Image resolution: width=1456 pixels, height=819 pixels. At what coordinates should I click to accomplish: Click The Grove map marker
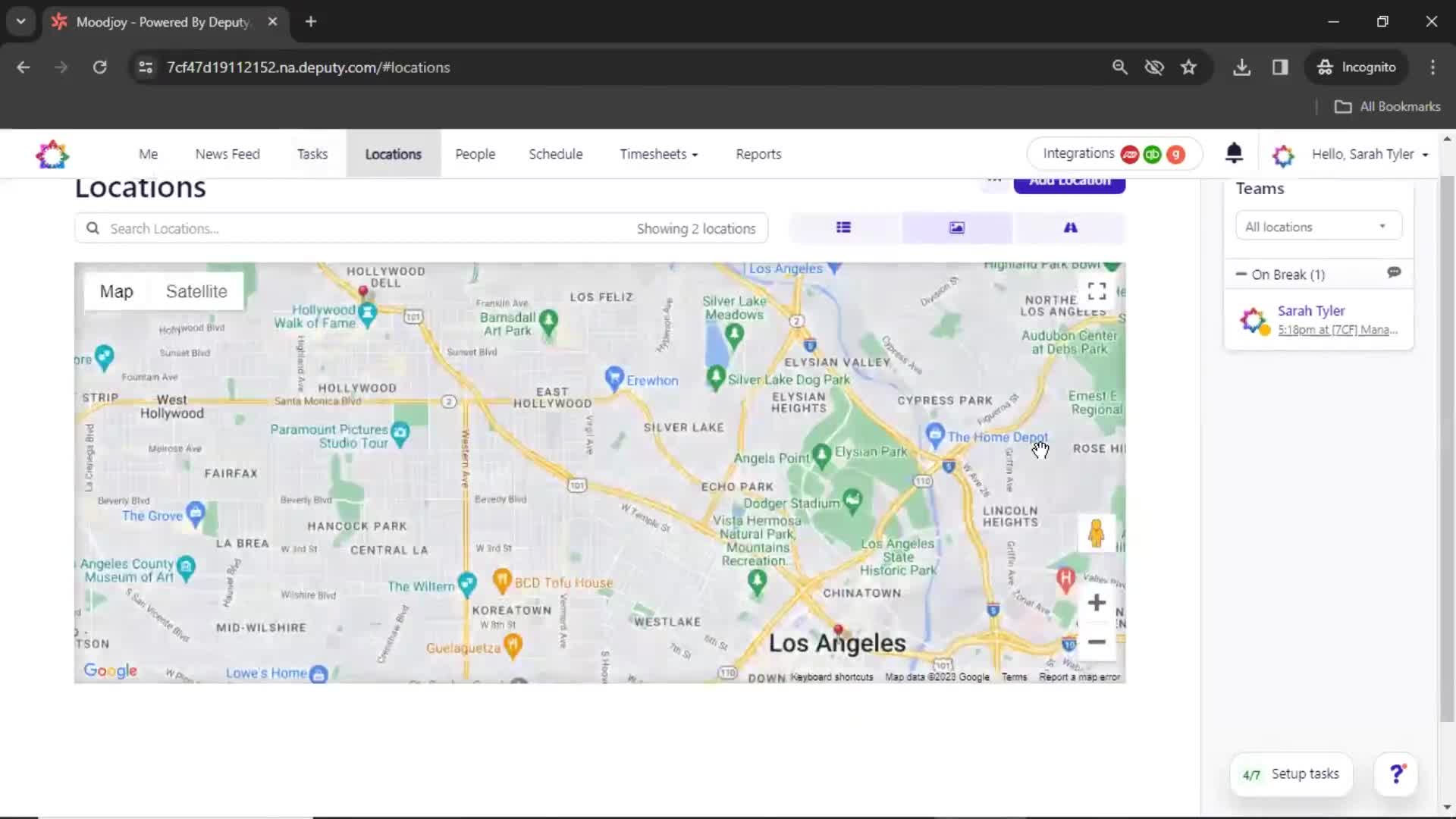coord(196,513)
